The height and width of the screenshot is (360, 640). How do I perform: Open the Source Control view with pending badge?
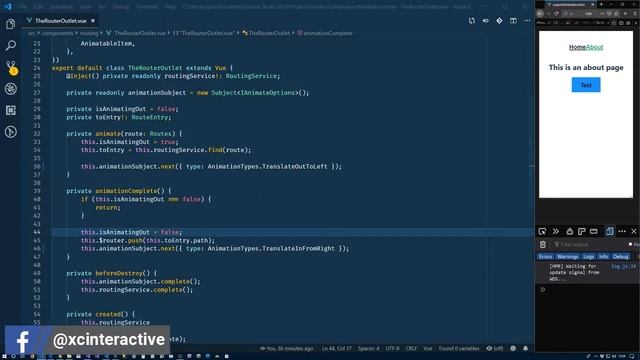(11, 68)
